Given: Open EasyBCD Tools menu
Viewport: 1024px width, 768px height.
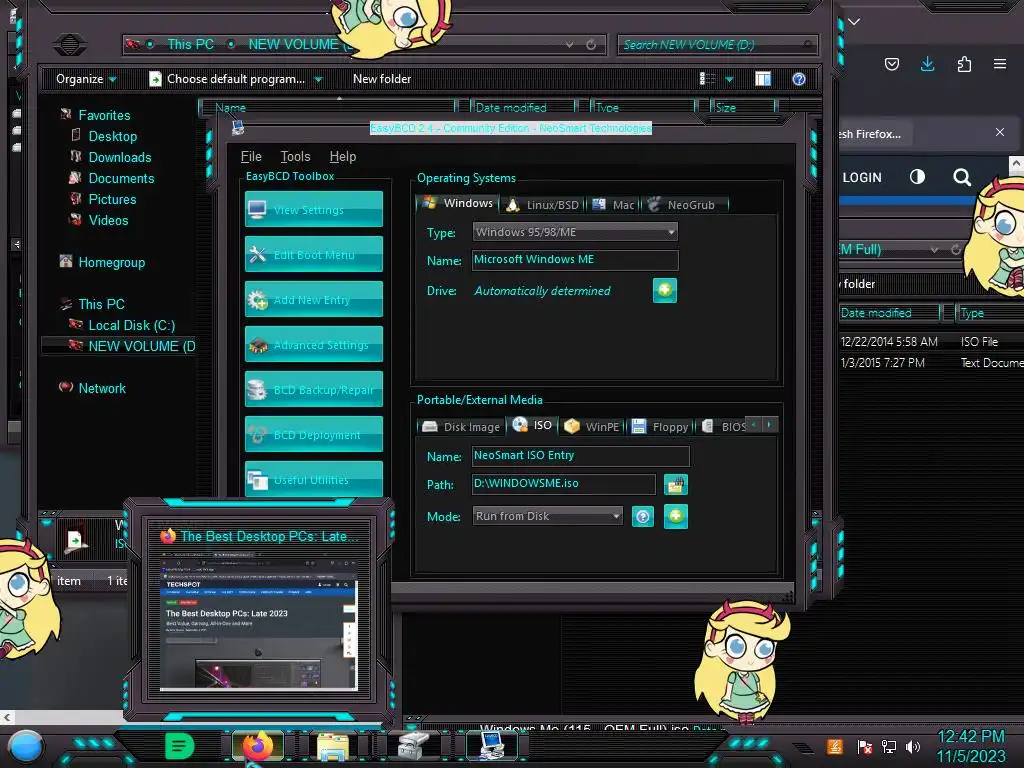Looking at the screenshot, I should pos(295,157).
